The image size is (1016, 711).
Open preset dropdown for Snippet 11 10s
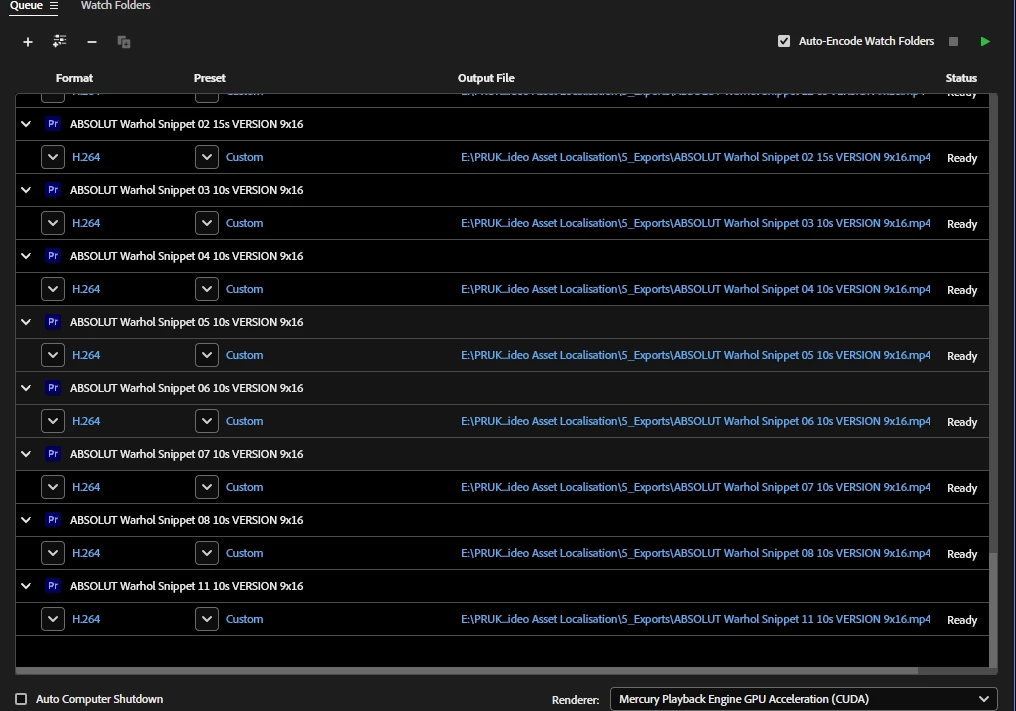pyautogui.click(x=207, y=619)
